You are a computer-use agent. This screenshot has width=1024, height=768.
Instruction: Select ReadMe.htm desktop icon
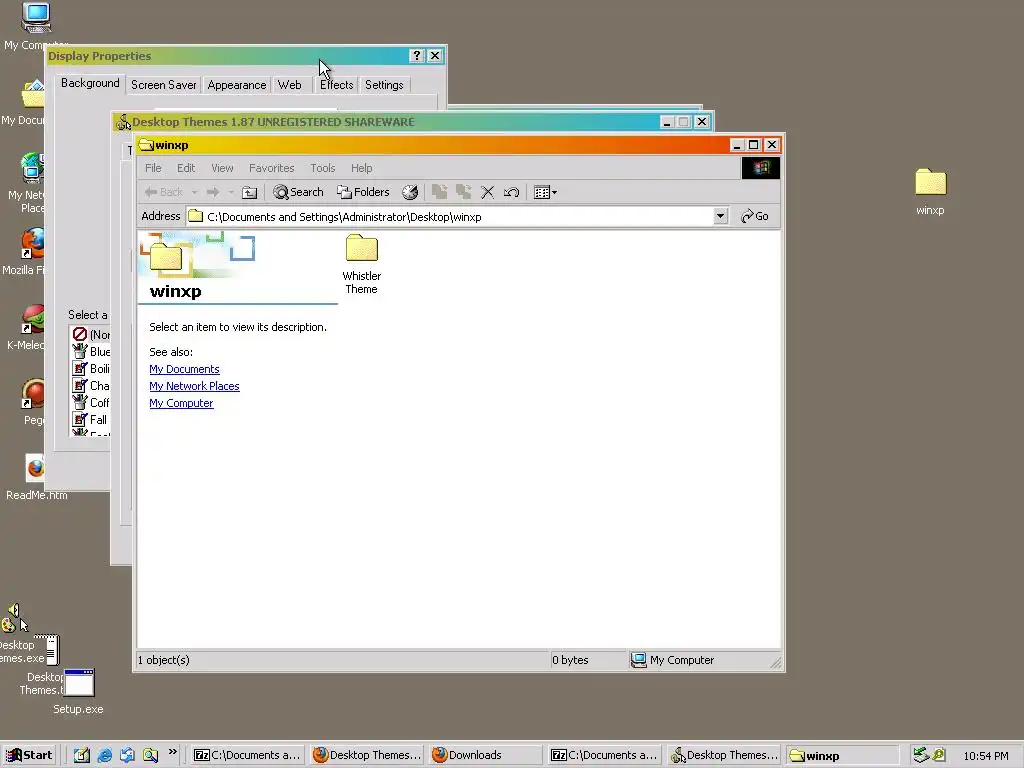point(37,477)
